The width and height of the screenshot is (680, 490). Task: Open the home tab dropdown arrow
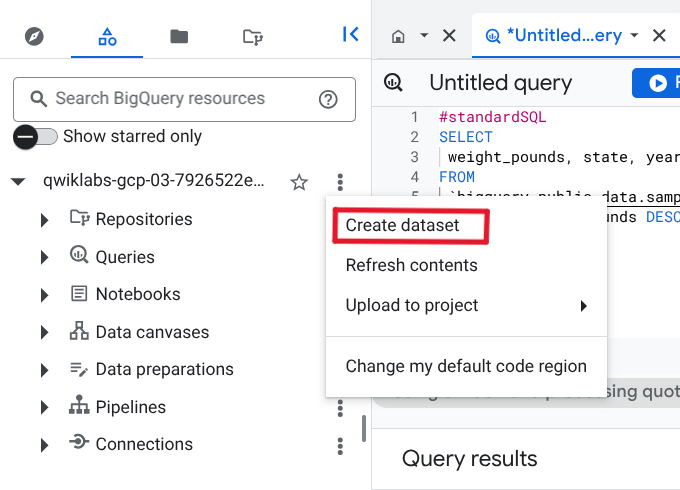tap(424, 35)
